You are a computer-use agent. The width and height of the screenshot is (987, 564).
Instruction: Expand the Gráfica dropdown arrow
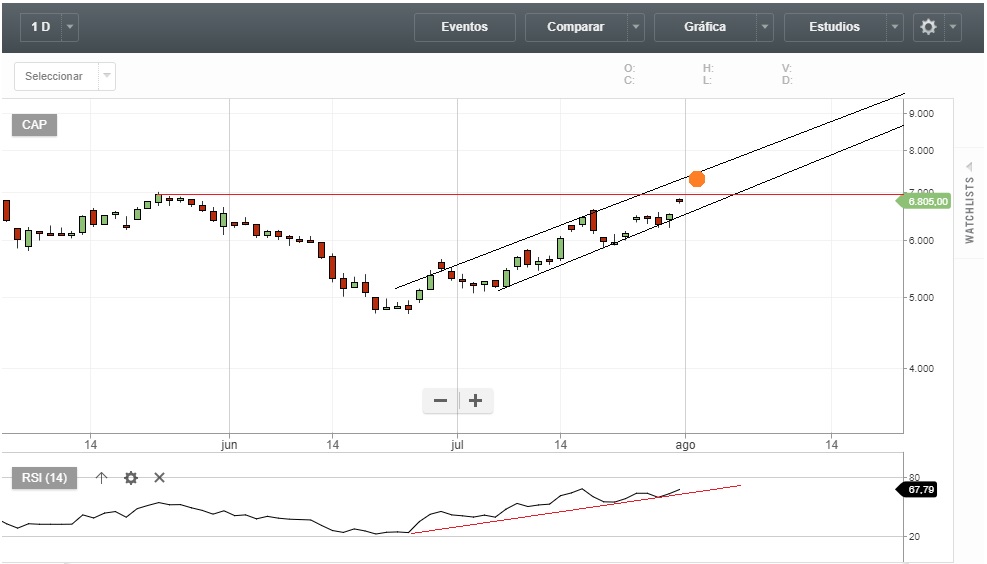(765, 27)
